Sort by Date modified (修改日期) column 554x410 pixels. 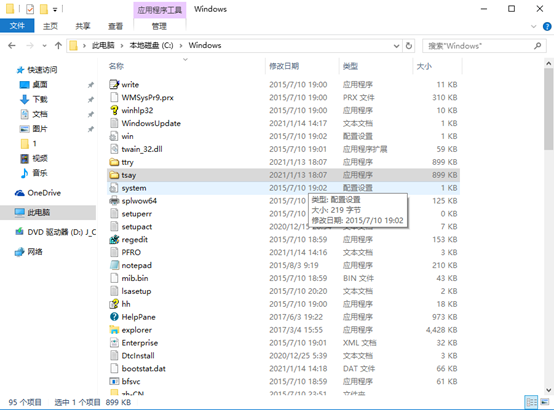click(x=302, y=66)
